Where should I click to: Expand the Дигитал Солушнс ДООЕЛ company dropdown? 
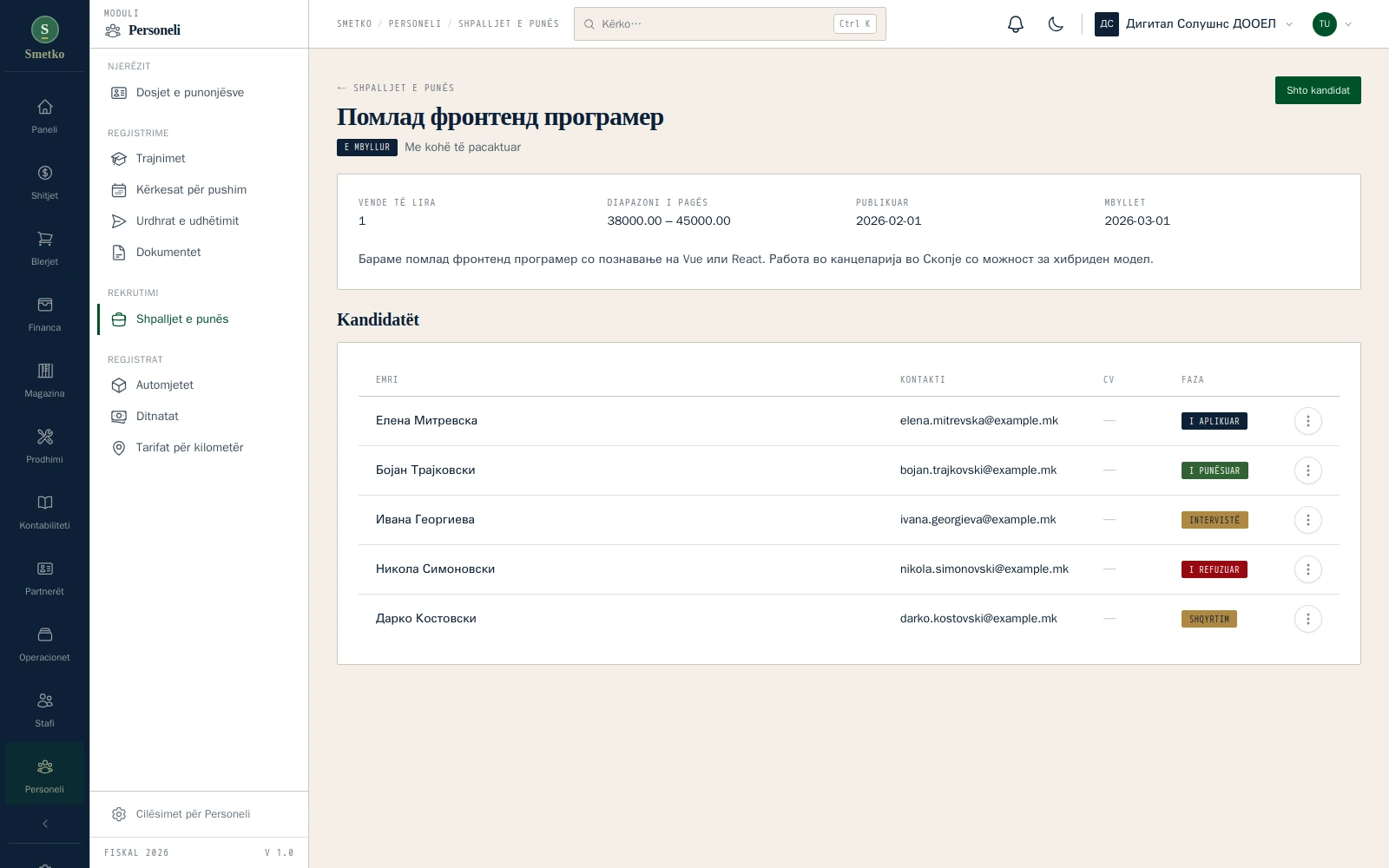(x=1195, y=24)
